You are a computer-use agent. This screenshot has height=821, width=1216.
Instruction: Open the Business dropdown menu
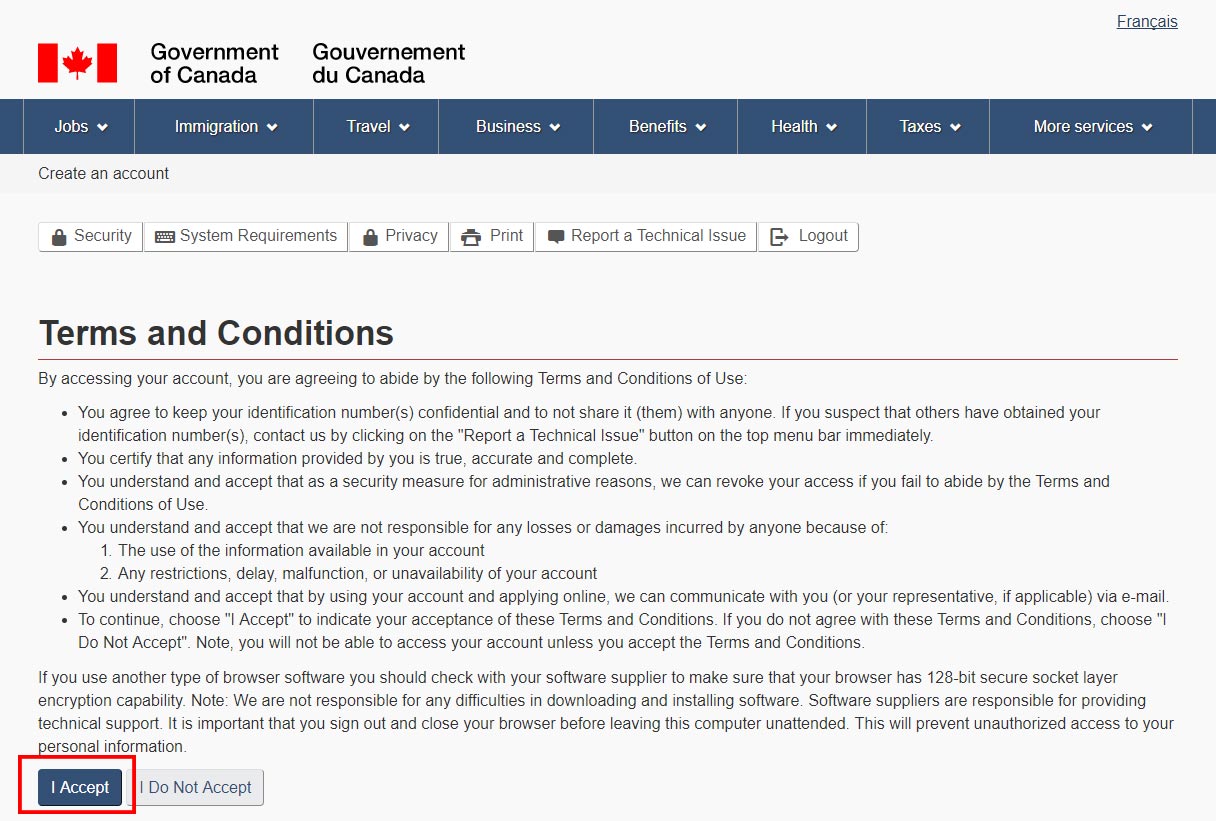[518, 127]
